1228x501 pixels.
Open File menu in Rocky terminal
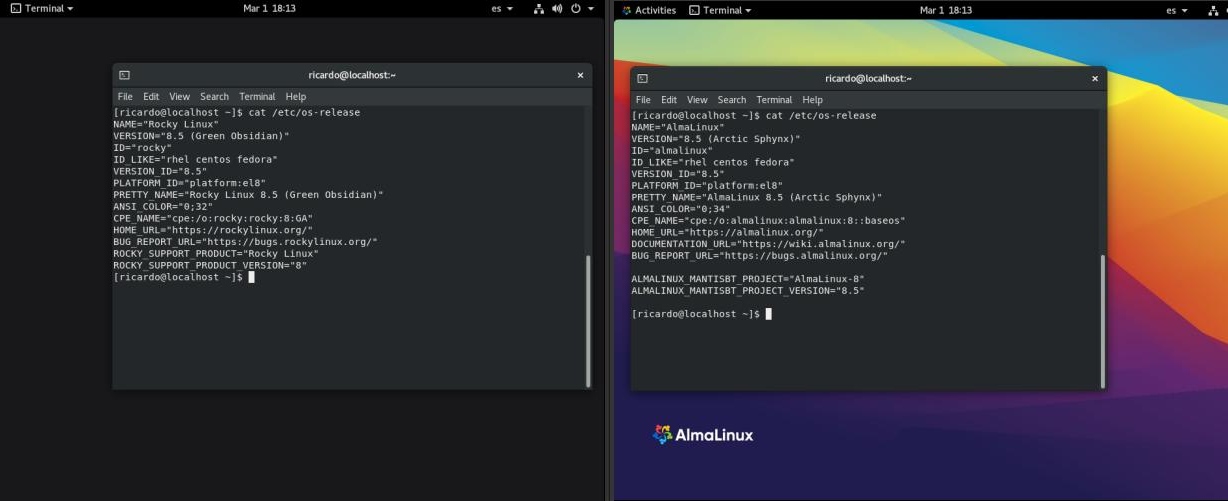(125, 97)
